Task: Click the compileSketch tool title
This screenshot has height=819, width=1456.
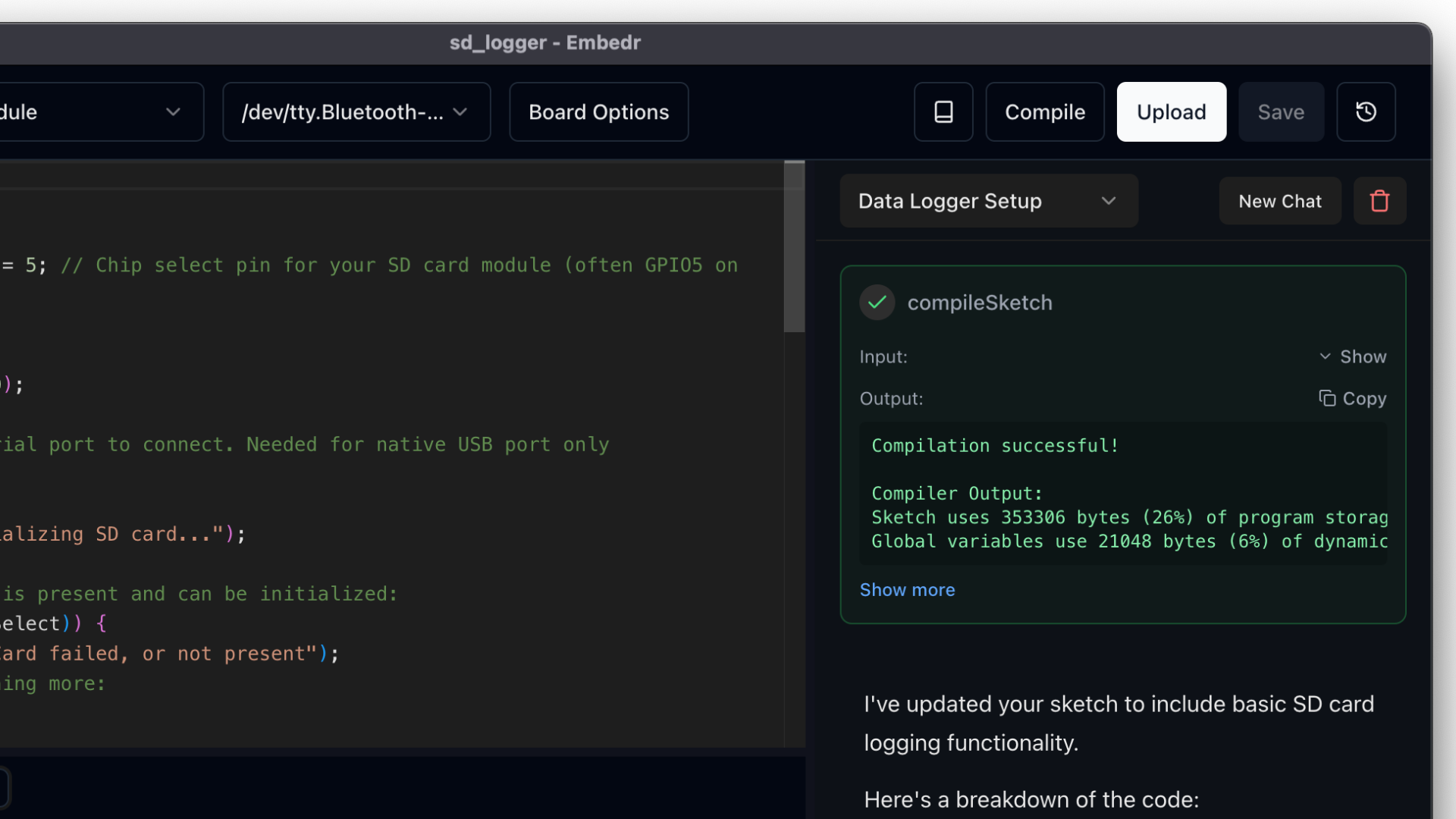Action: 980,303
